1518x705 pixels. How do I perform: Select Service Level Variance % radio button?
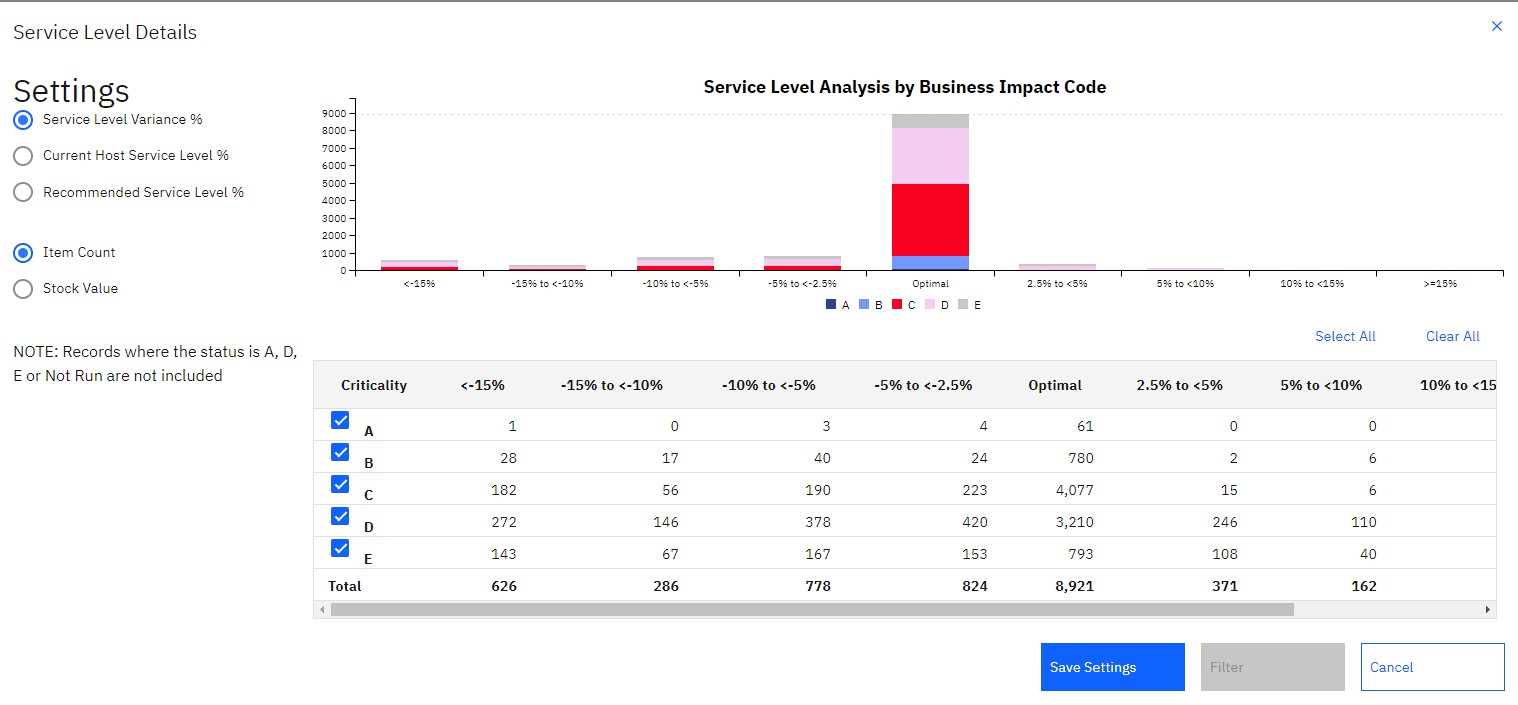coord(23,119)
